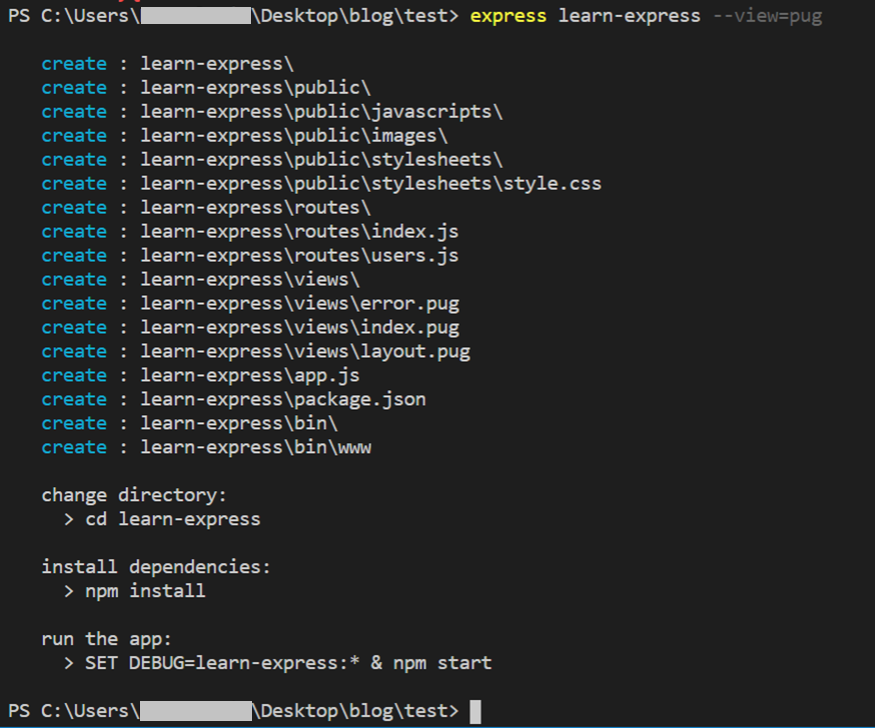Viewport: 875px width, 728px height.
Task: Click the path 'learn-express\routes\' directory line
Action: click(x=256, y=208)
